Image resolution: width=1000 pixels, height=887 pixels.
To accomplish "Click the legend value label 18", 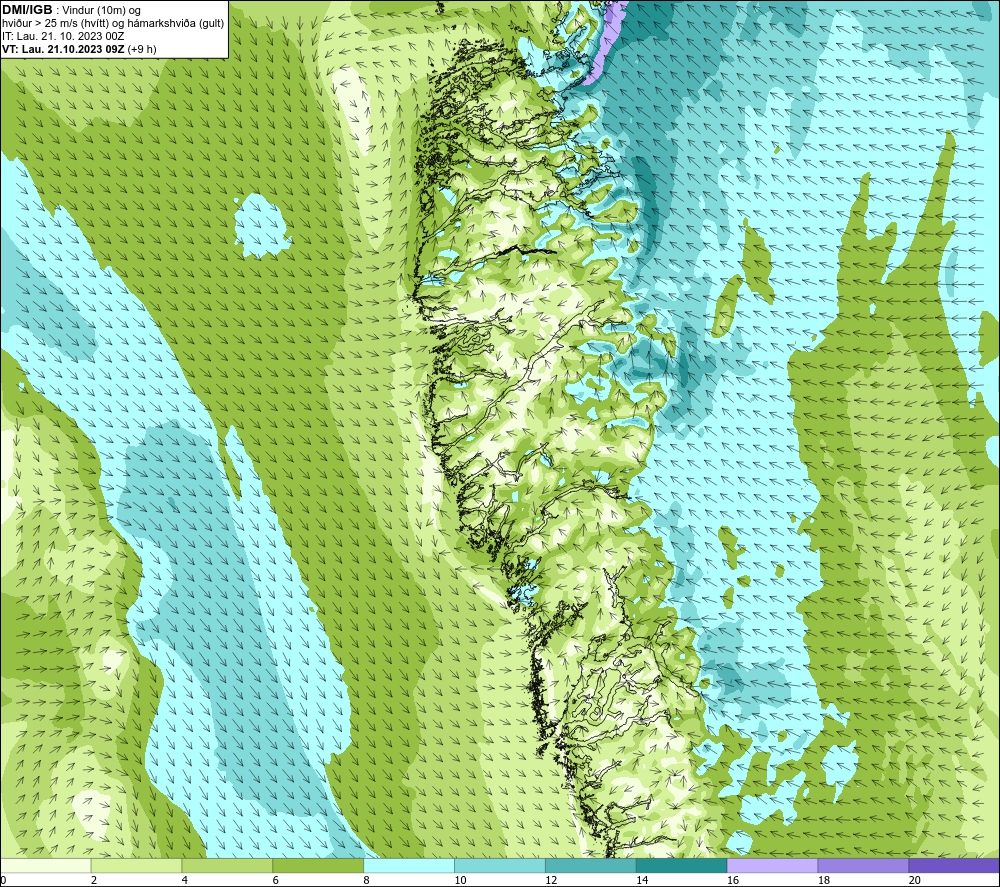I will [x=823, y=880].
